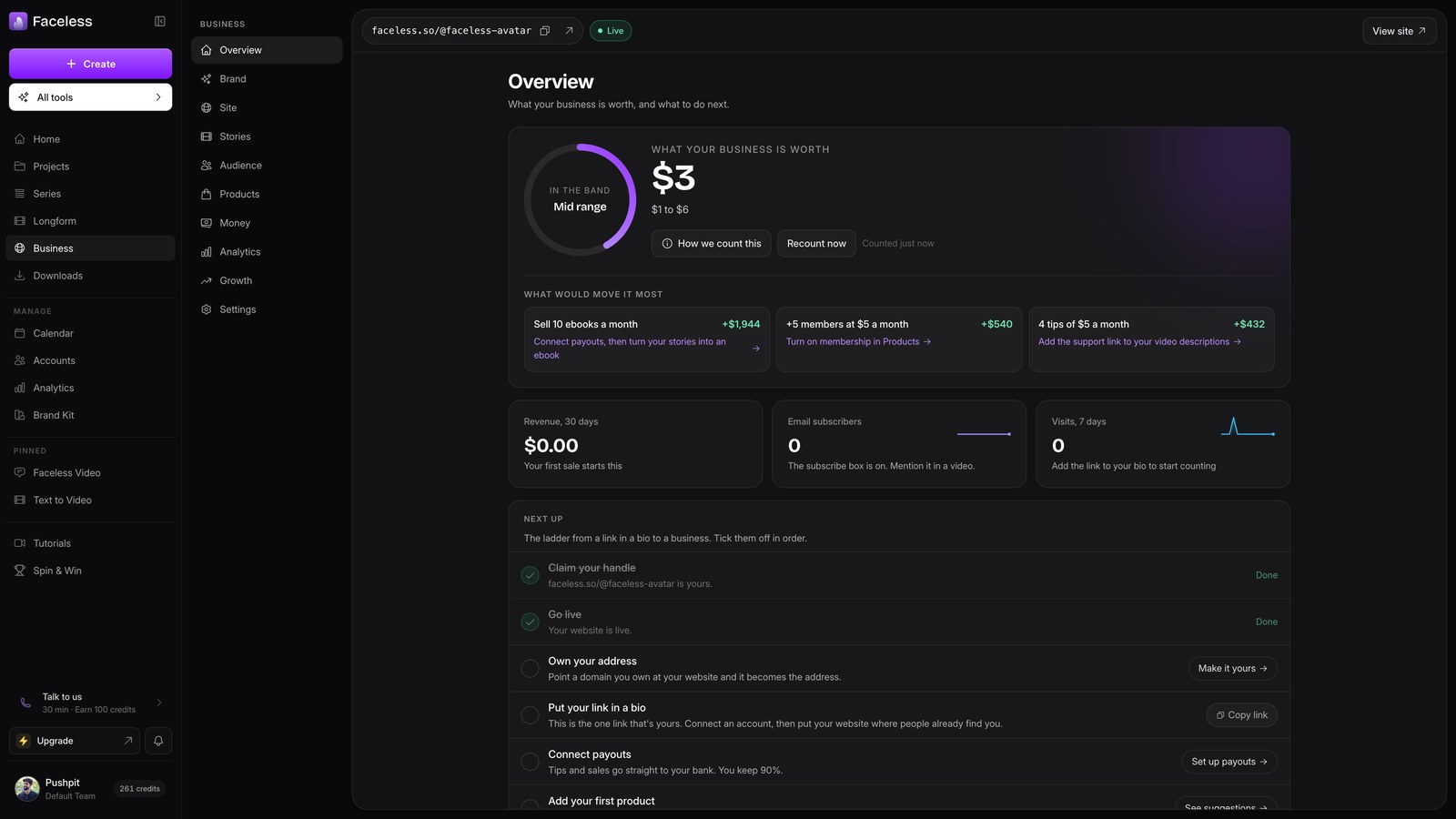The width and height of the screenshot is (1456, 819).
Task: Expand the All tools menu
Action: tap(90, 97)
